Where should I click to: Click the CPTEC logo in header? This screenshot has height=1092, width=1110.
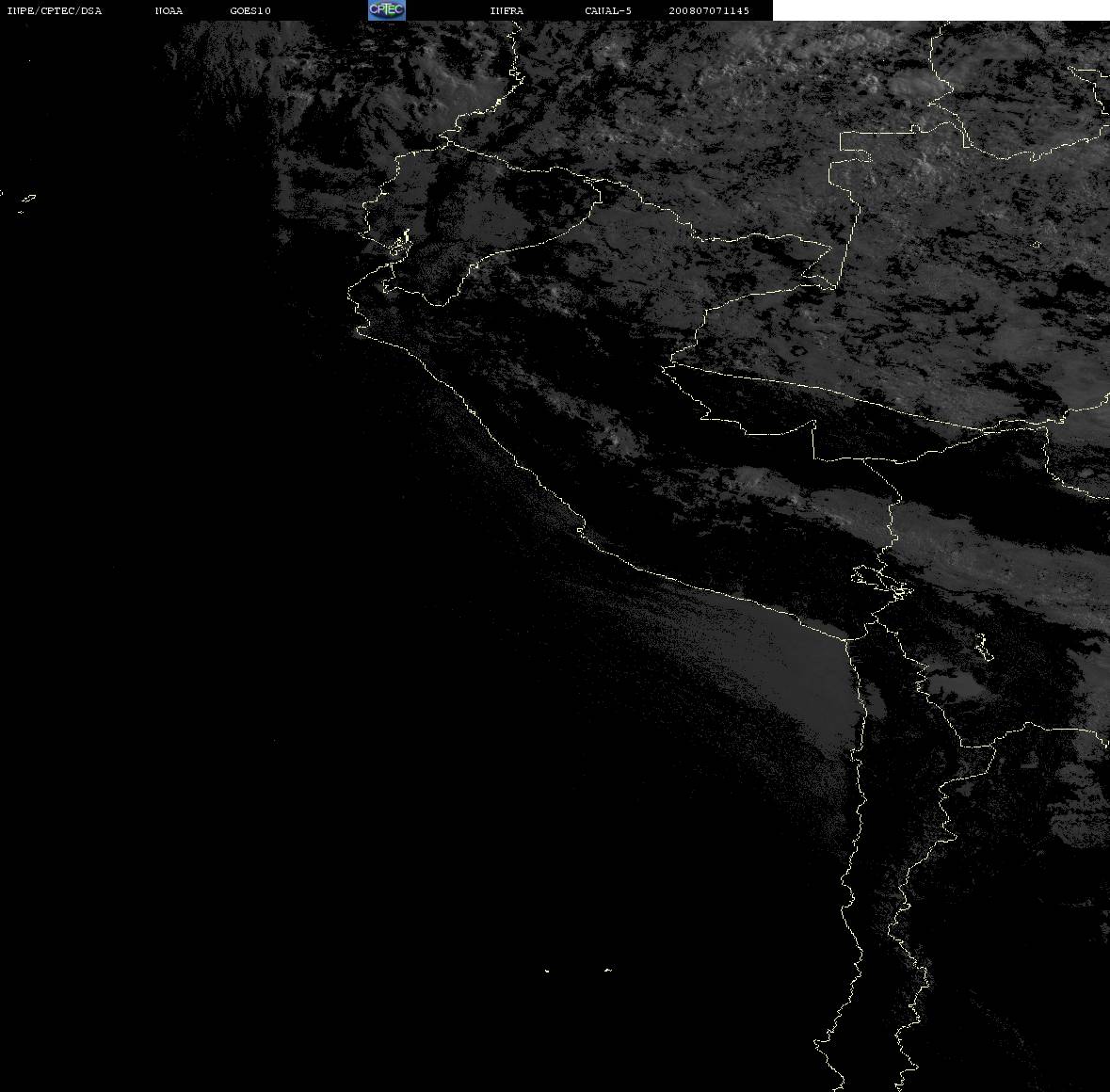coord(387,10)
